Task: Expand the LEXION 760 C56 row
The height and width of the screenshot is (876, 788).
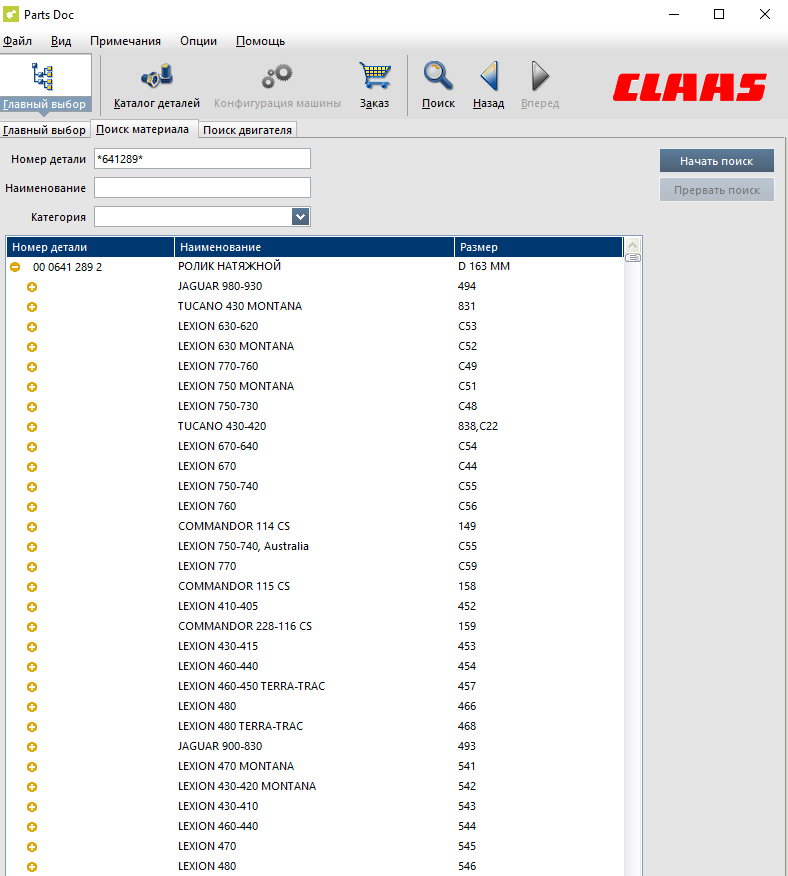Action: point(32,507)
